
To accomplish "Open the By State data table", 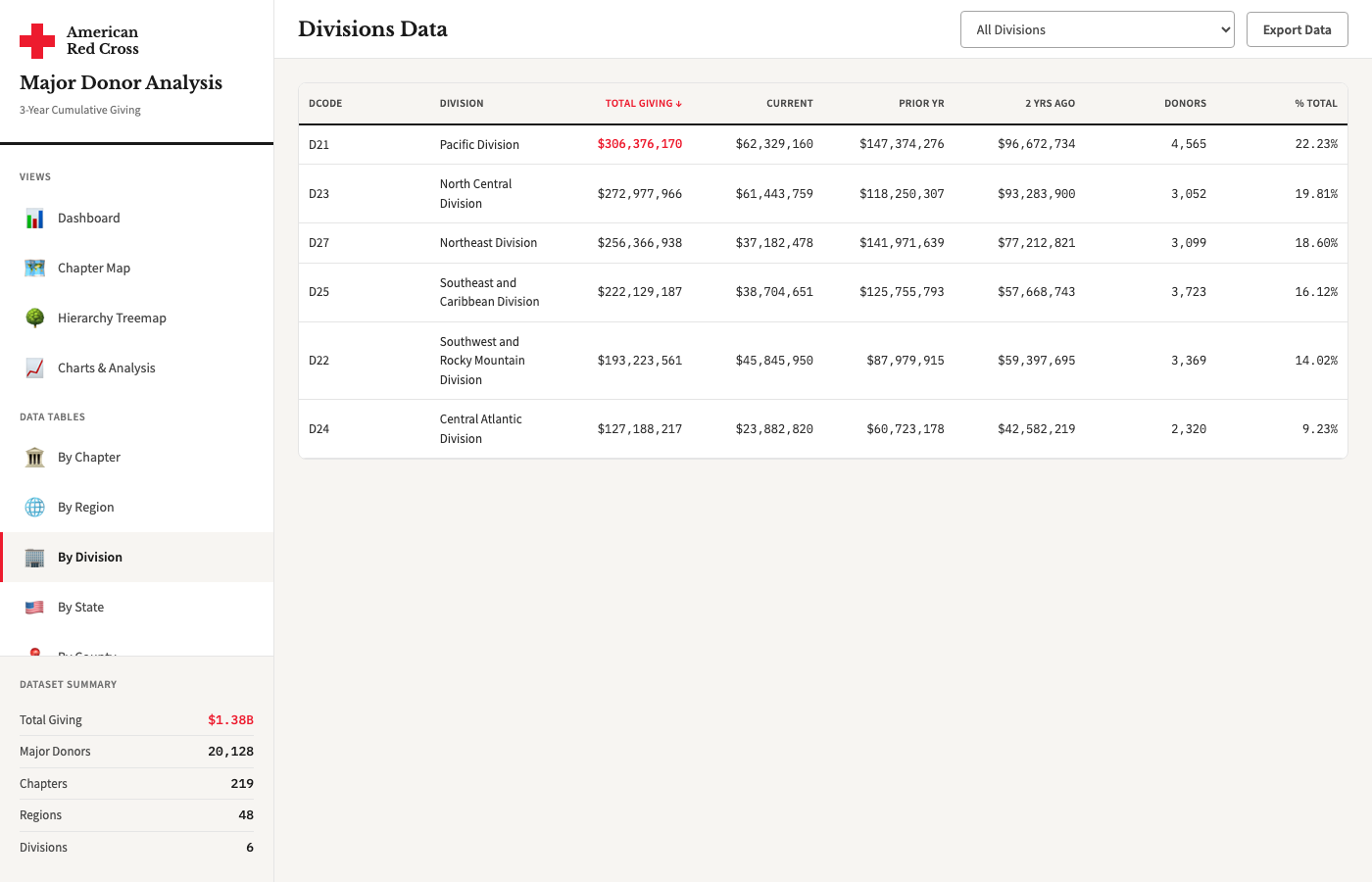I will [x=137, y=608].
